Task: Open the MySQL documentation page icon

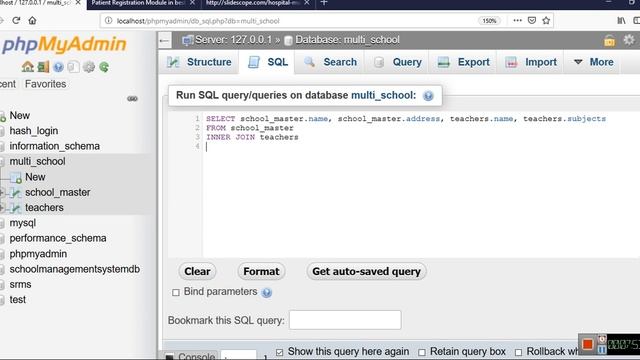Action: tap(73, 67)
